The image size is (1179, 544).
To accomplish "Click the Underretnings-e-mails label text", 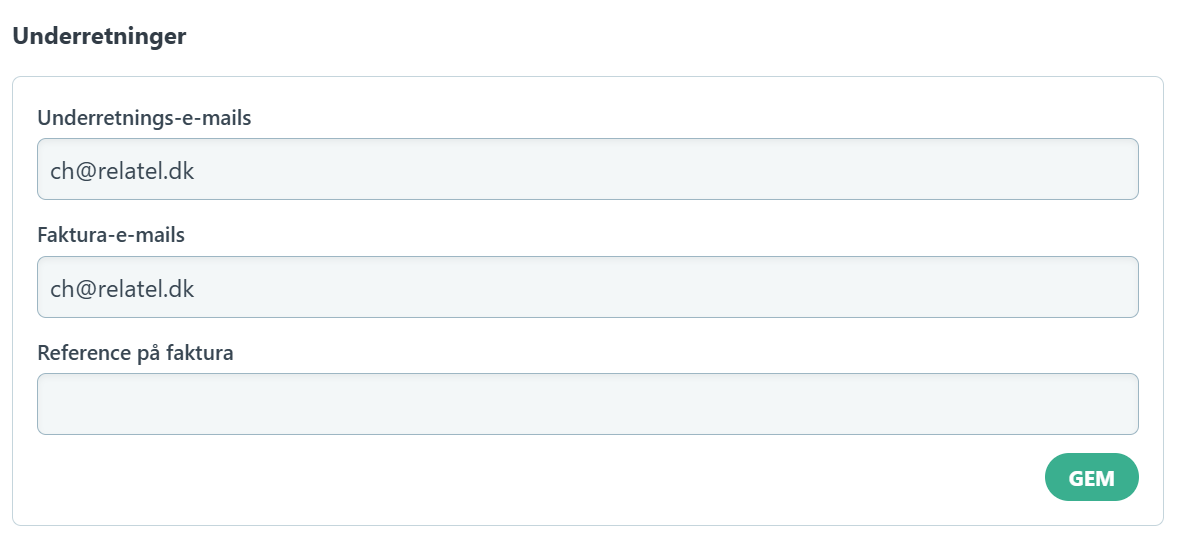I will point(144,118).
